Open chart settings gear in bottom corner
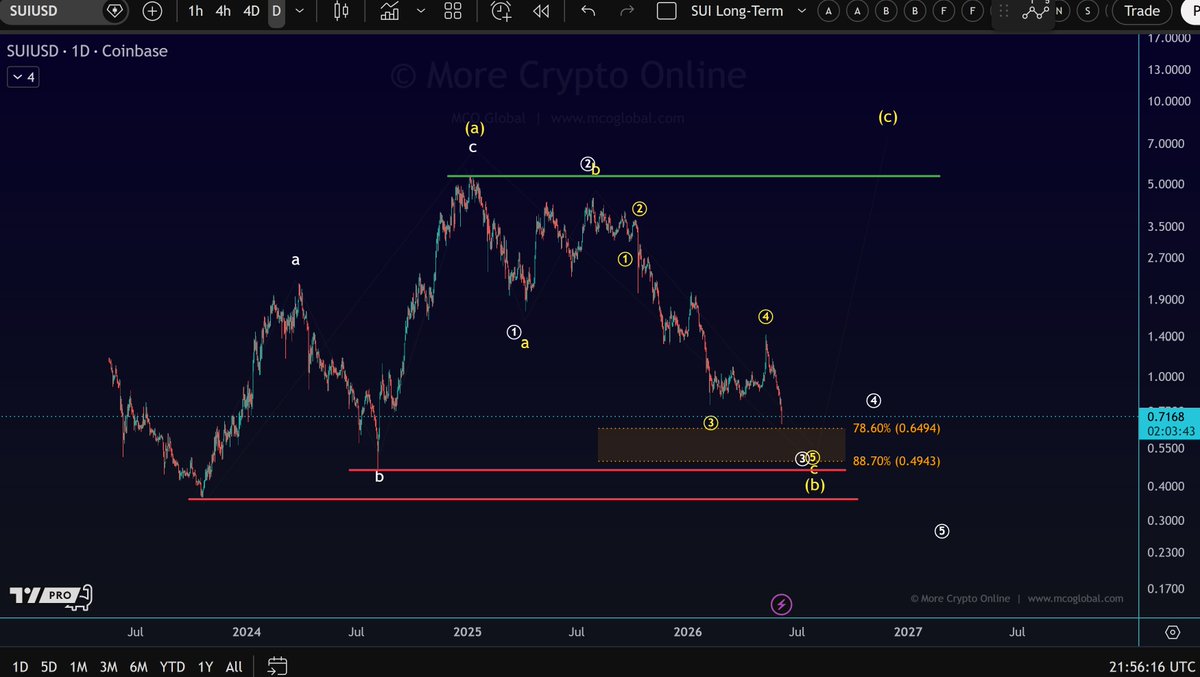 point(1172,632)
